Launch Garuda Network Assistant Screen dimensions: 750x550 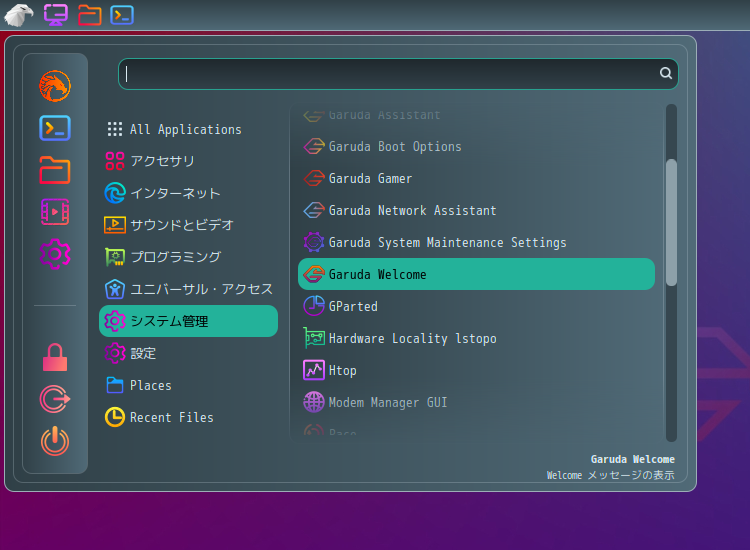[x=476, y=210]
